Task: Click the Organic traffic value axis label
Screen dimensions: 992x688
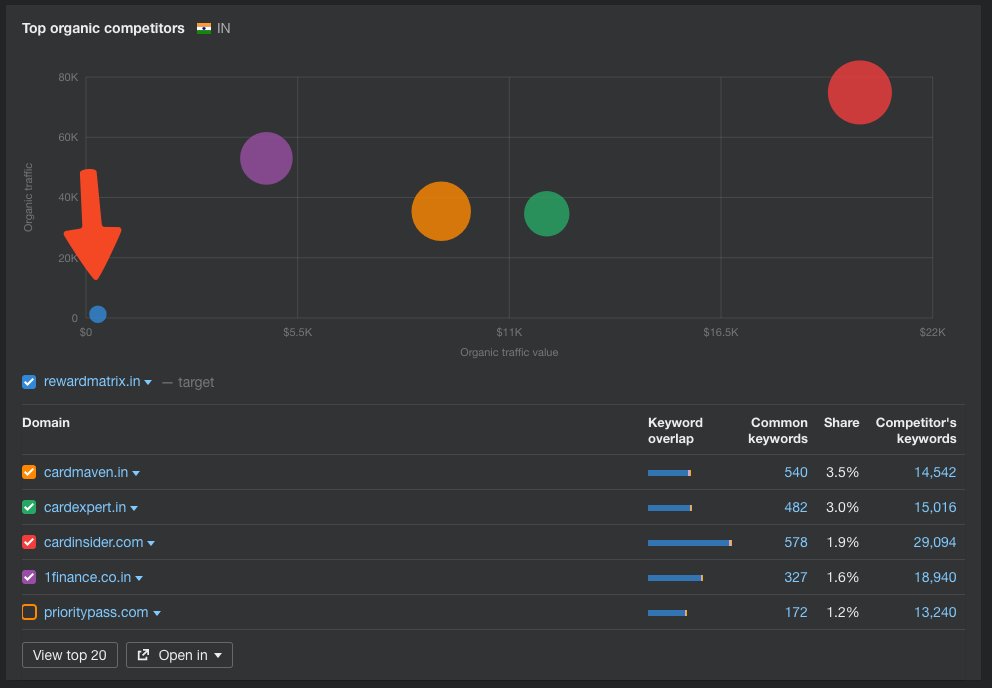Action: 509,353
